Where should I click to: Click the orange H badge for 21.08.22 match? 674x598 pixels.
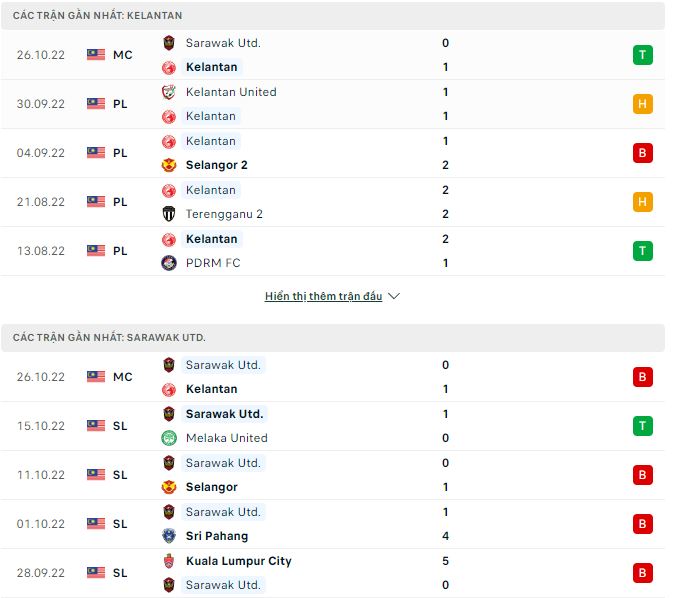643,202
